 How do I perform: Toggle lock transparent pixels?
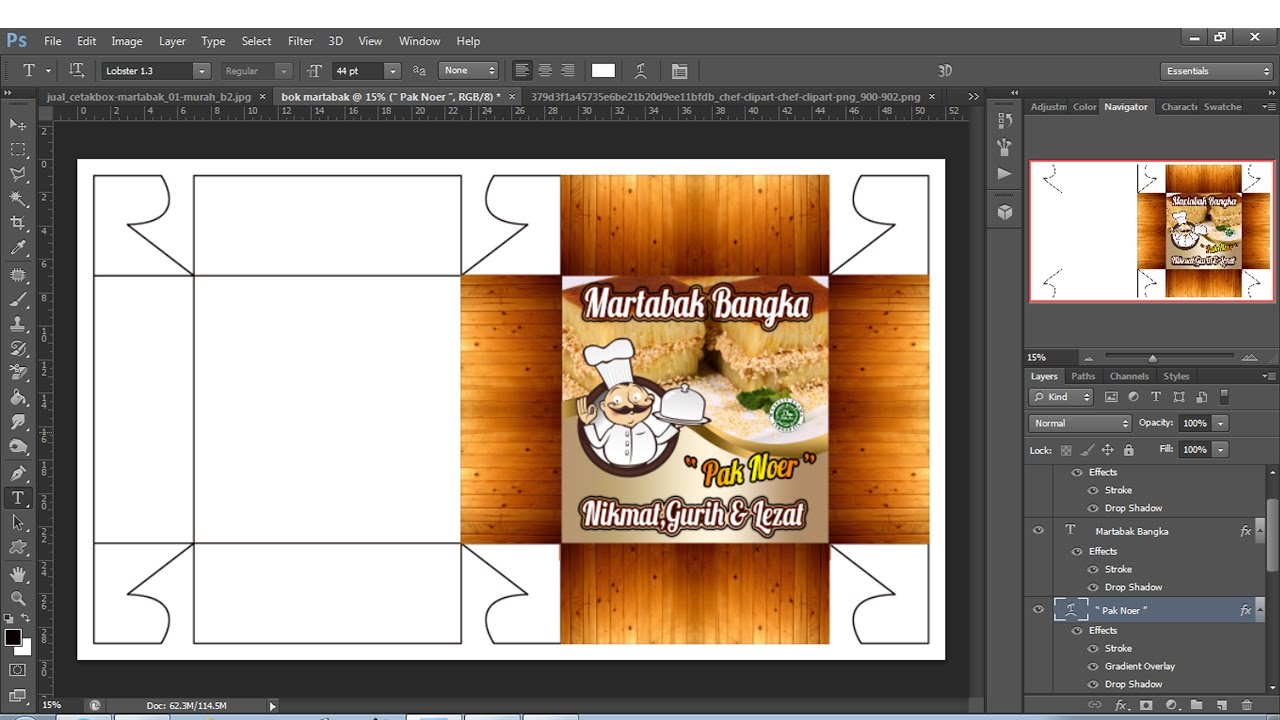[1066, 450]
